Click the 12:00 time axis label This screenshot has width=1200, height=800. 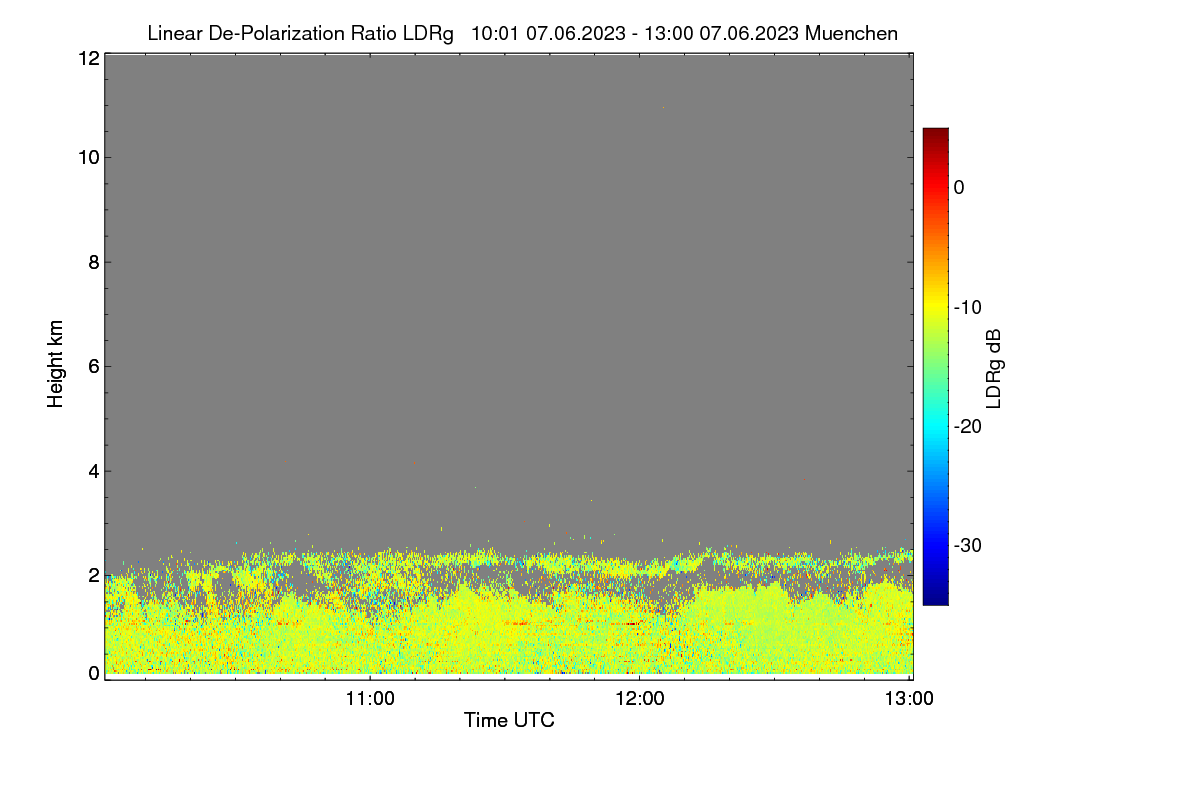tap(639, 699)
